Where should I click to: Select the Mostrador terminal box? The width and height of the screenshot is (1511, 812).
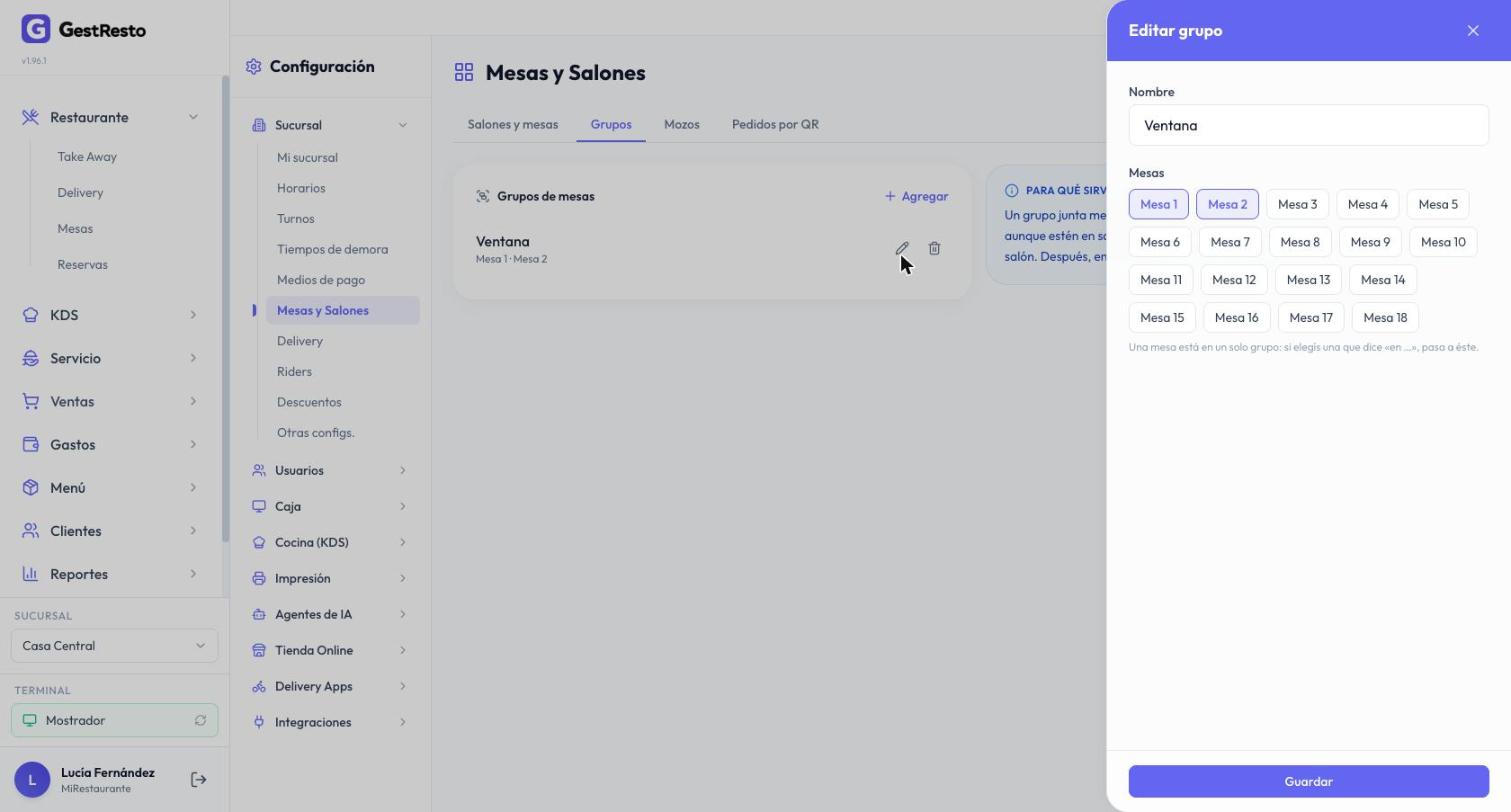pyautogui.click(x=114, y=721)
